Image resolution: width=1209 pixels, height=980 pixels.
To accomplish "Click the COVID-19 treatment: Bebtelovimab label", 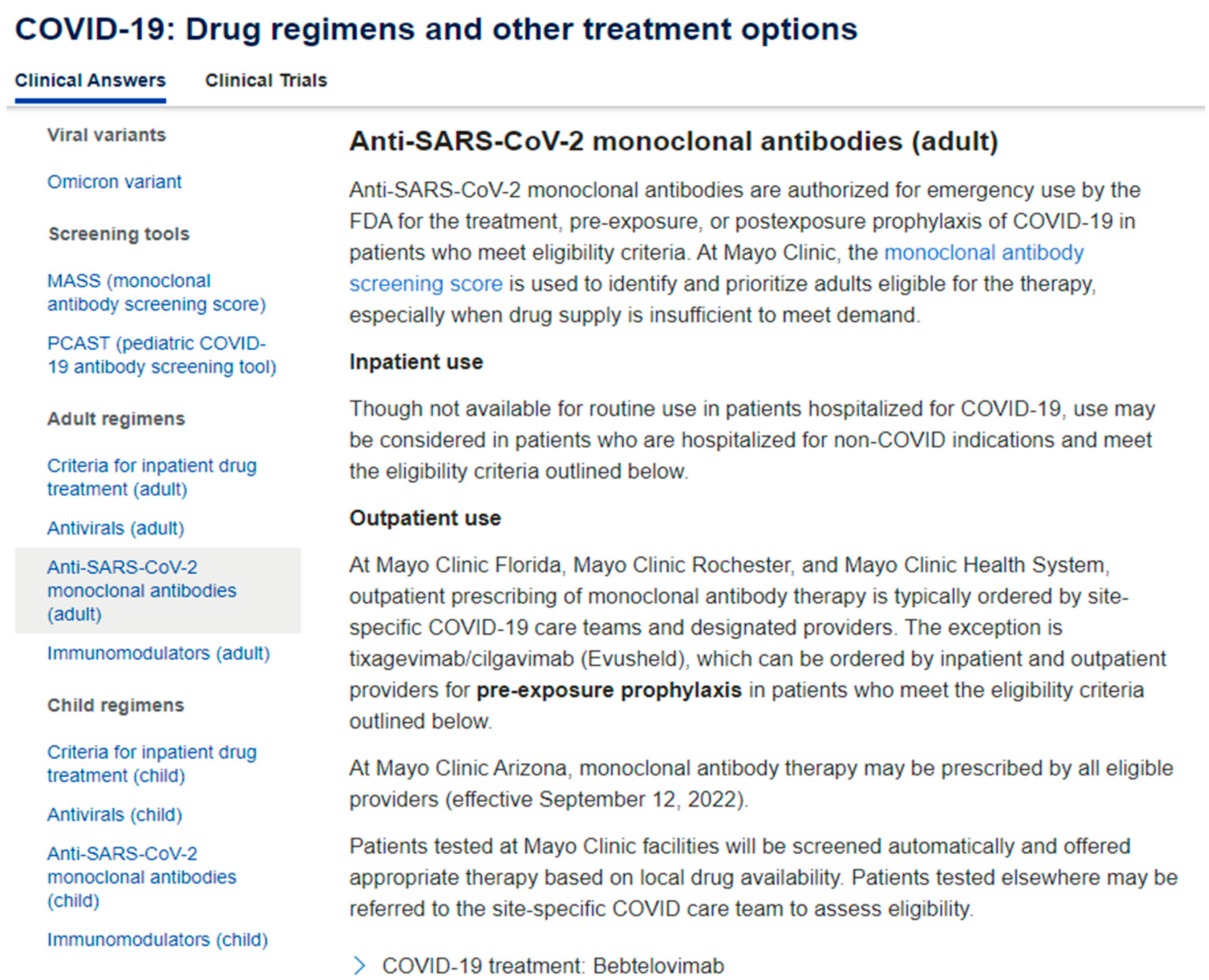I will click(x=553, y=965).
